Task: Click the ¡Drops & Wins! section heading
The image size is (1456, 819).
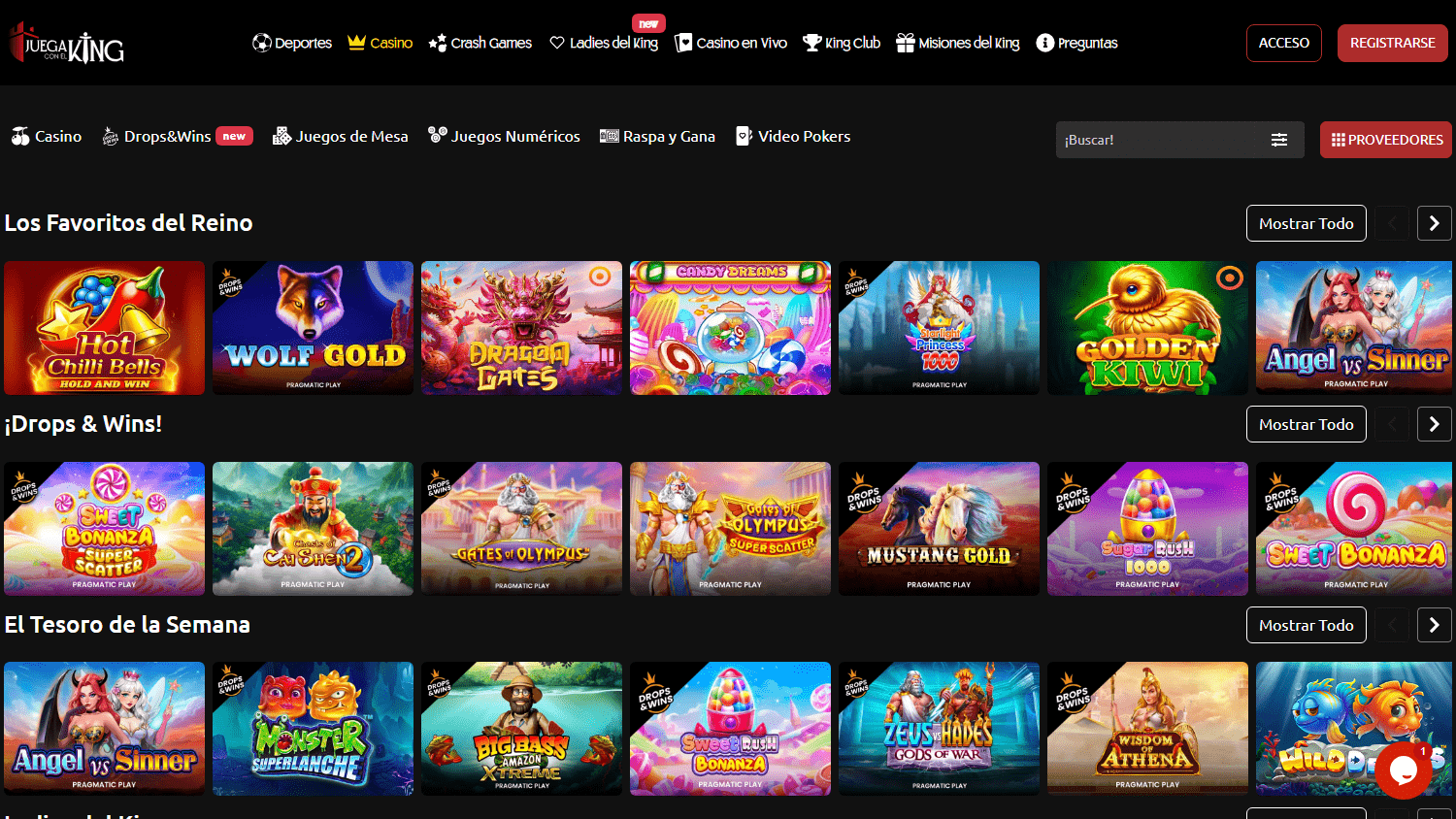Action: tap(83, 424)
